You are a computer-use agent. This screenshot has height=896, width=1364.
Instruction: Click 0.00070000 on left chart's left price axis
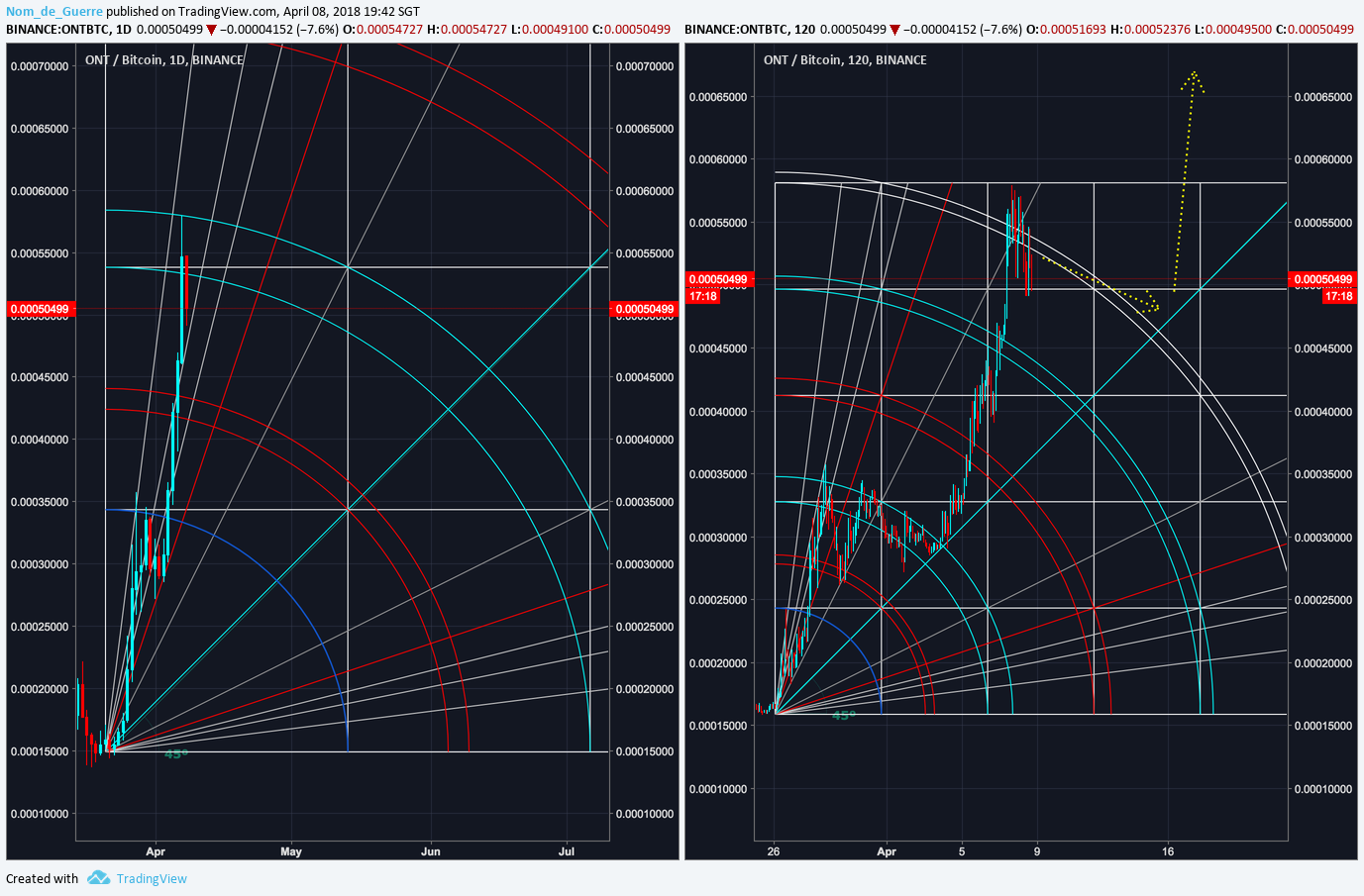(40, 66)
